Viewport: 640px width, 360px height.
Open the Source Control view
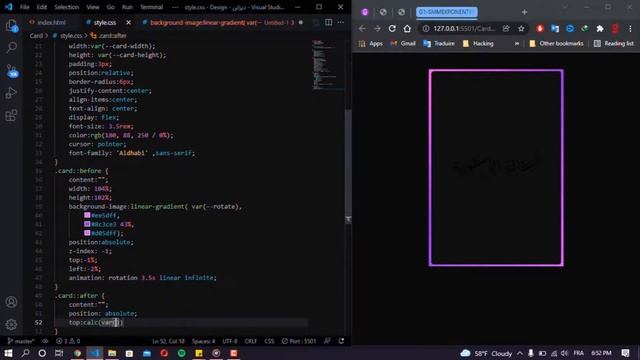pos(11,71)
